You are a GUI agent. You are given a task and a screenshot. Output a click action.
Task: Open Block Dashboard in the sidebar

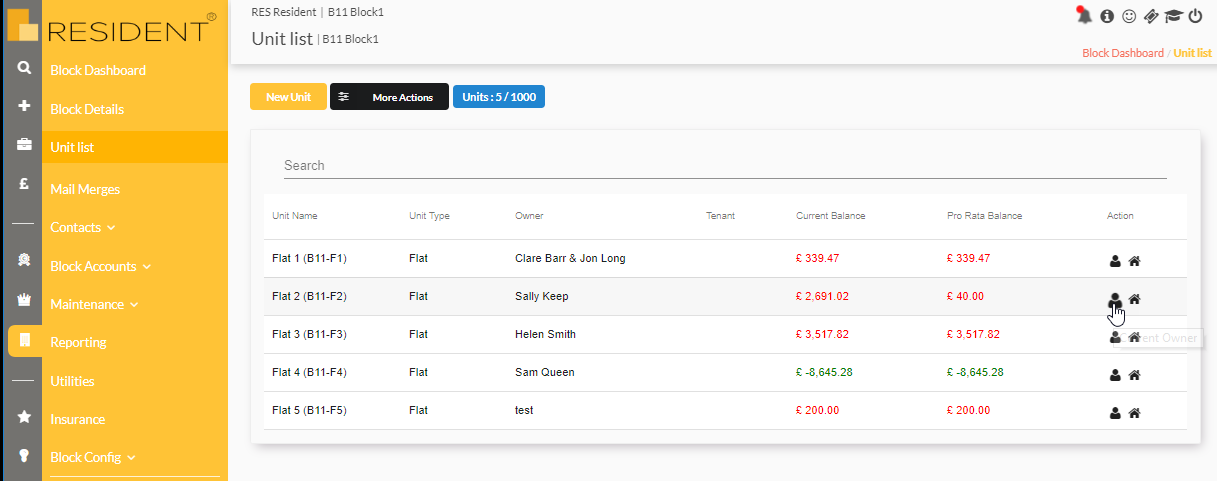click(x=98, y=70)
